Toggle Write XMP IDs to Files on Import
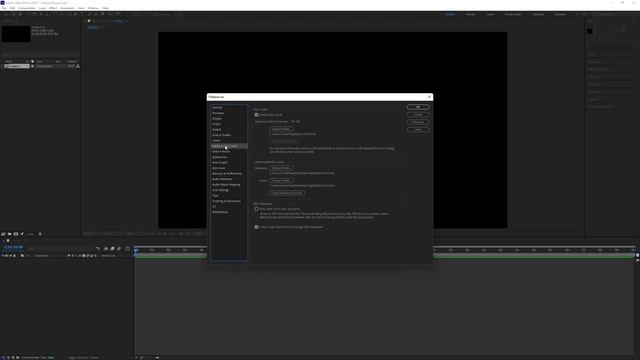Image resolution: width=640 pixels, height=360 pixels. pyautogui.click(x=256, y=209)
